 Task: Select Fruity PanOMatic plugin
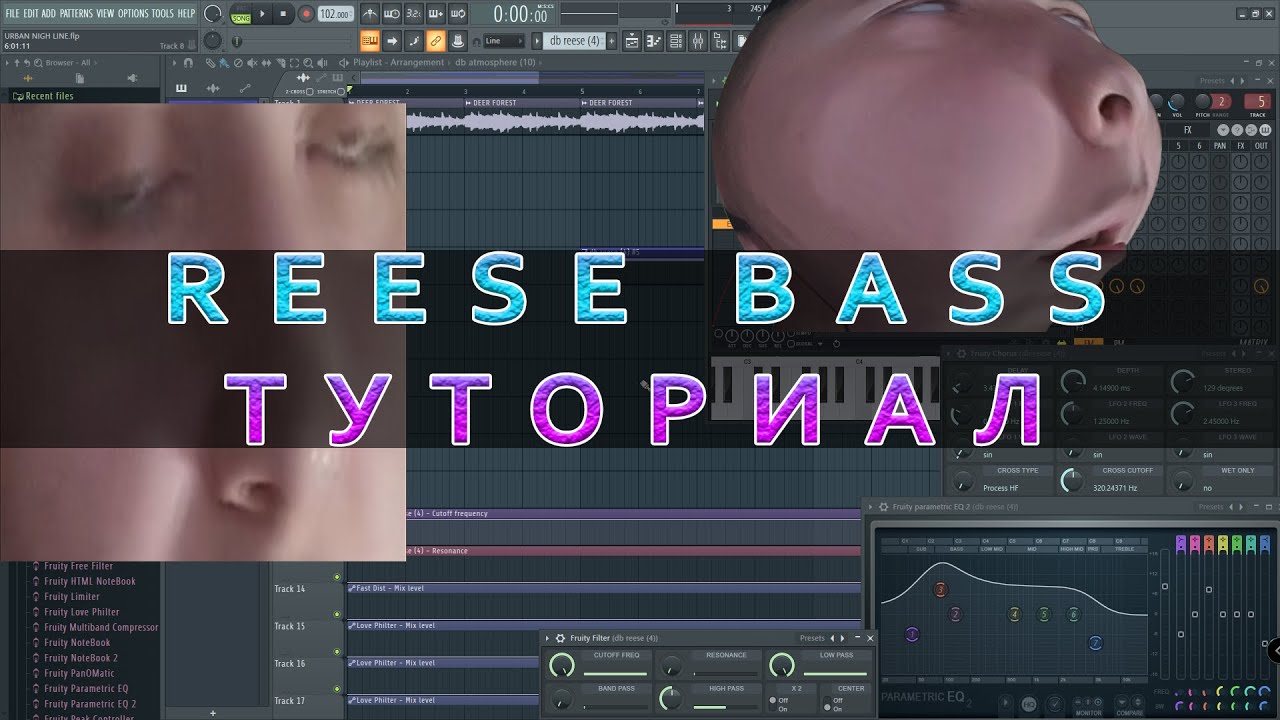pyautogui.click(x=77, y=673)
